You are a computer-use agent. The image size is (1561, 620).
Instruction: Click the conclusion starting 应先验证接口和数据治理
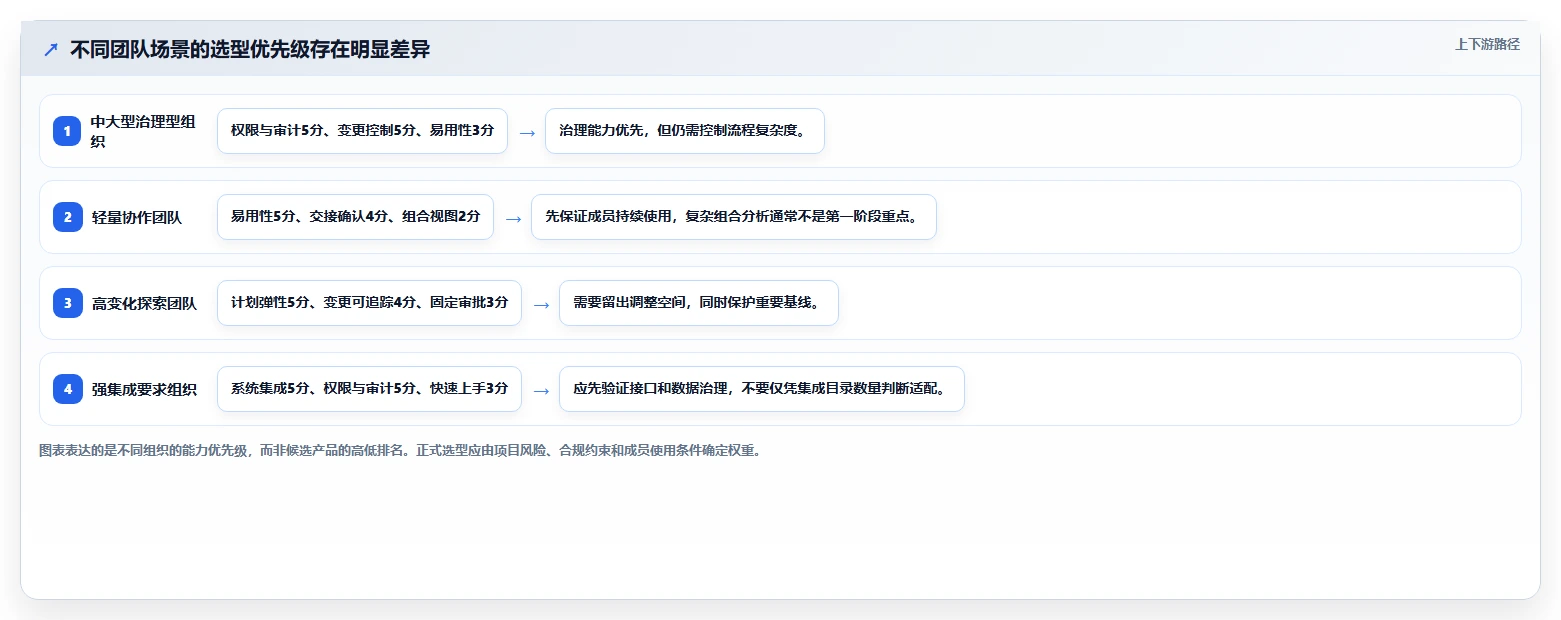(762, 389)
